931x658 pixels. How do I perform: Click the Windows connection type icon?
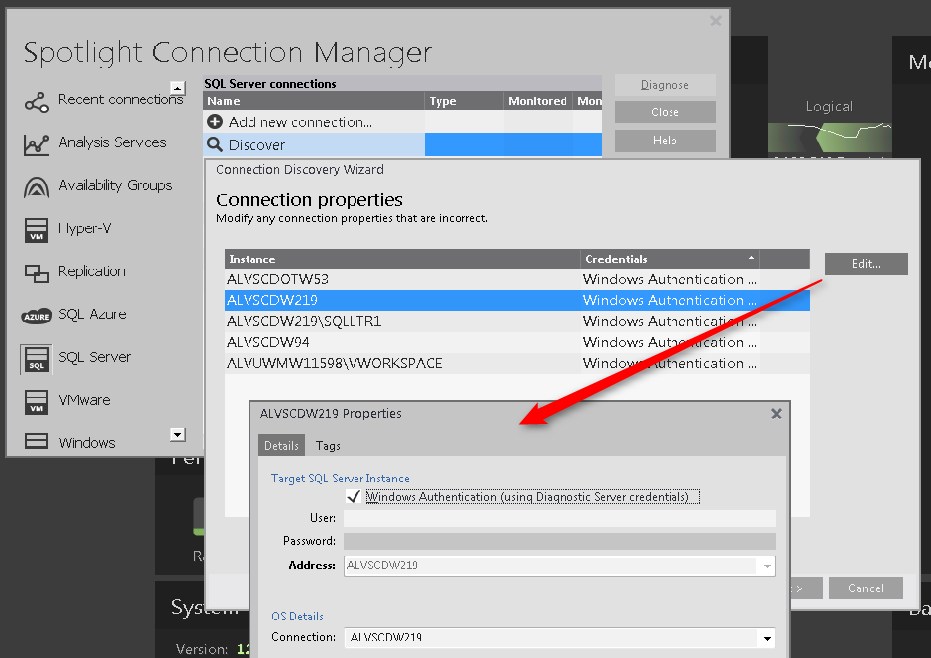pos(37,443)
